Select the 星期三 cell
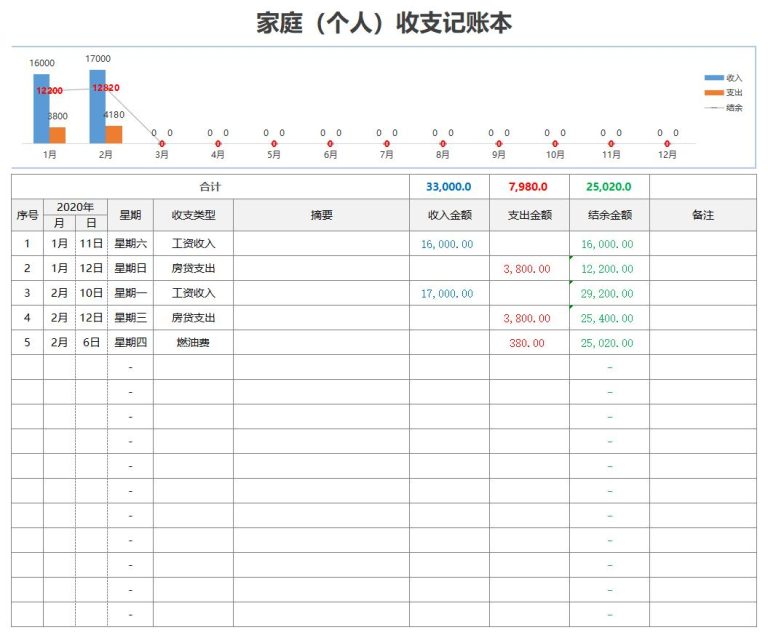The height and width of the screenshot is (638, 768). [x=130, y=318]
